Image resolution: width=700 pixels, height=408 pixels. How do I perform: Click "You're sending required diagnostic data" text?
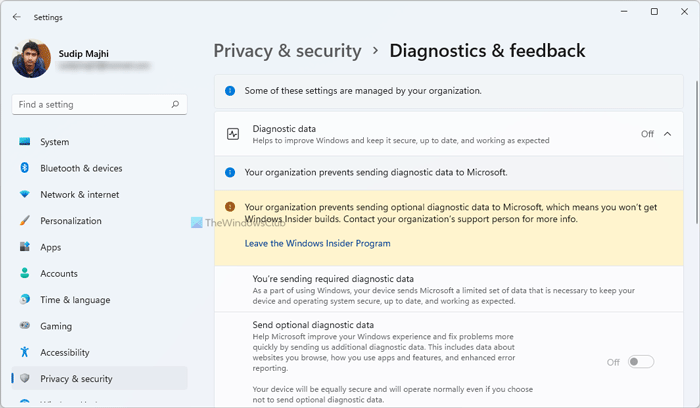click(x=333, y=279)
